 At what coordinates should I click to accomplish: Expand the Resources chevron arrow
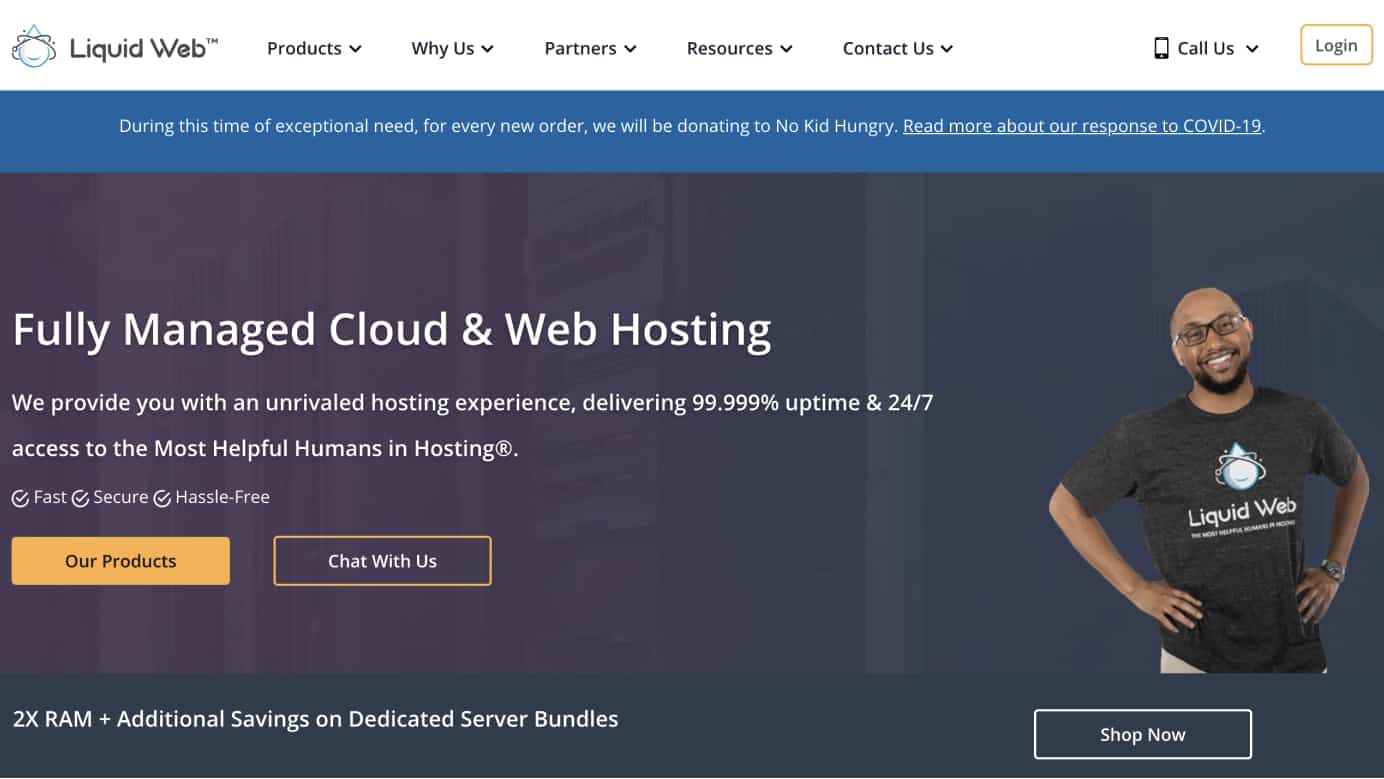point(786,49)
